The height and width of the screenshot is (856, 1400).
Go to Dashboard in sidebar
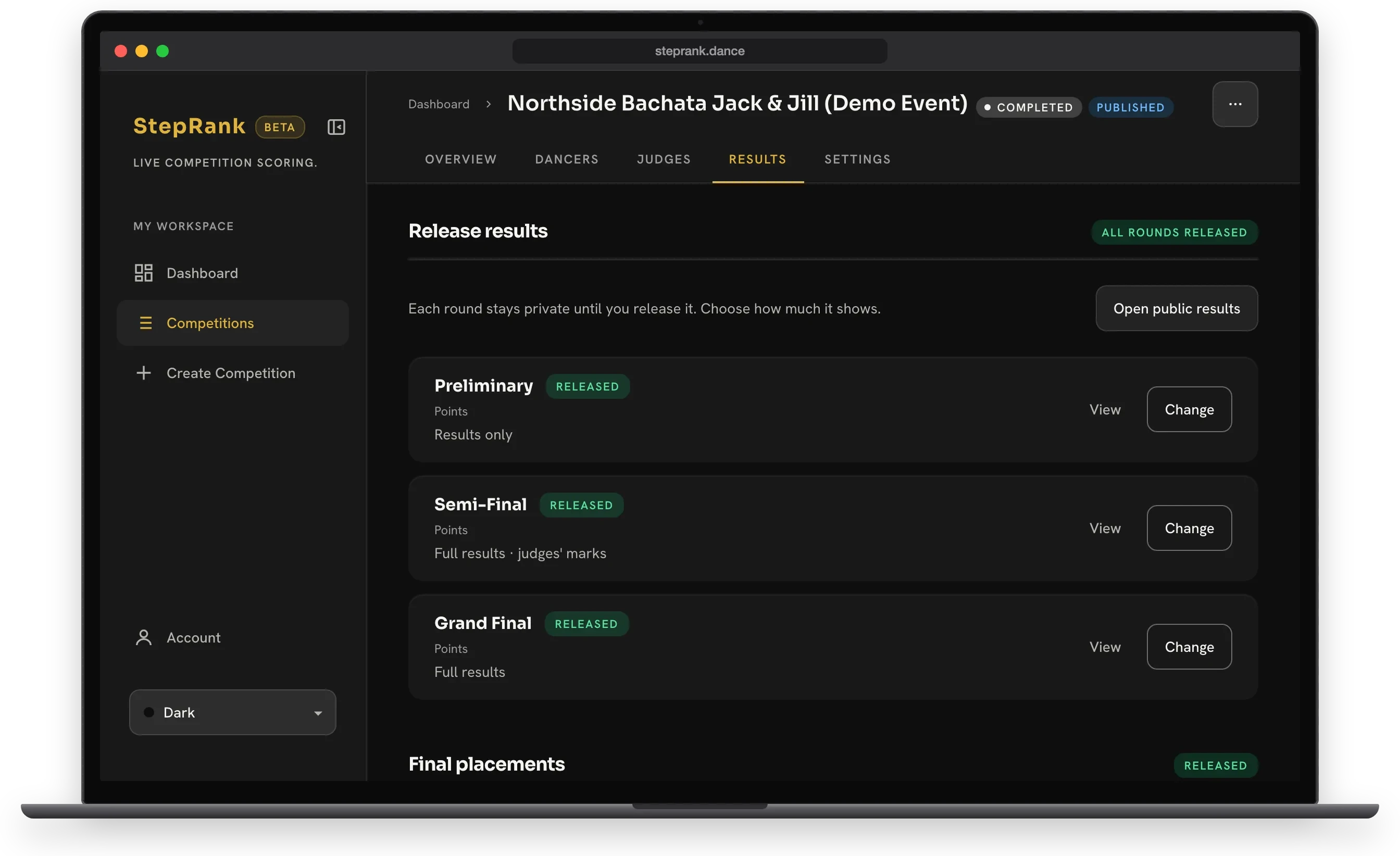click(233, 273)
